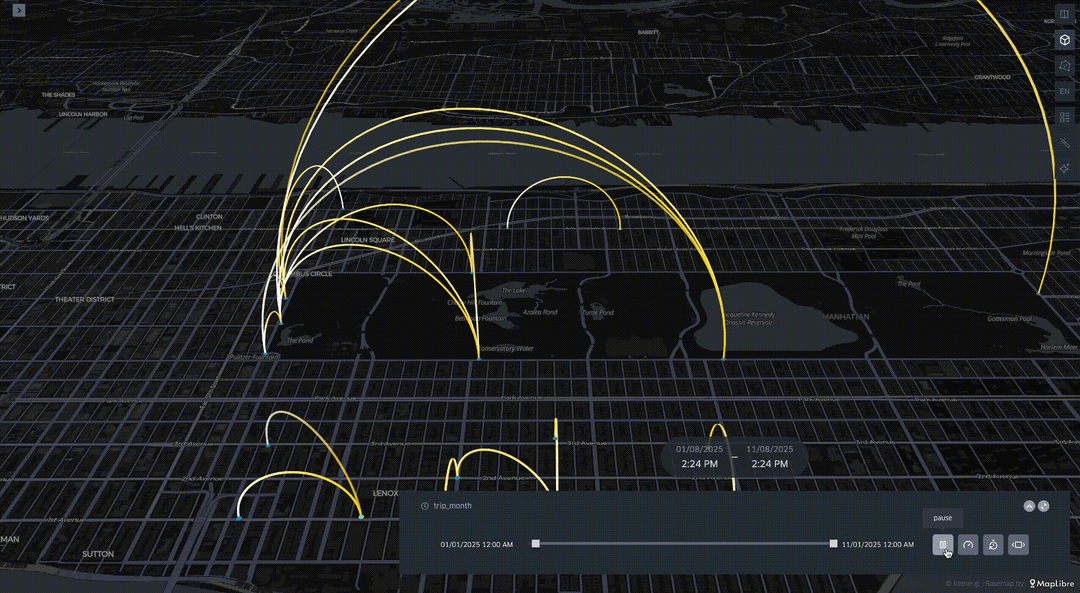
Task: Open the EN language selector
Action: (1064, 92)
